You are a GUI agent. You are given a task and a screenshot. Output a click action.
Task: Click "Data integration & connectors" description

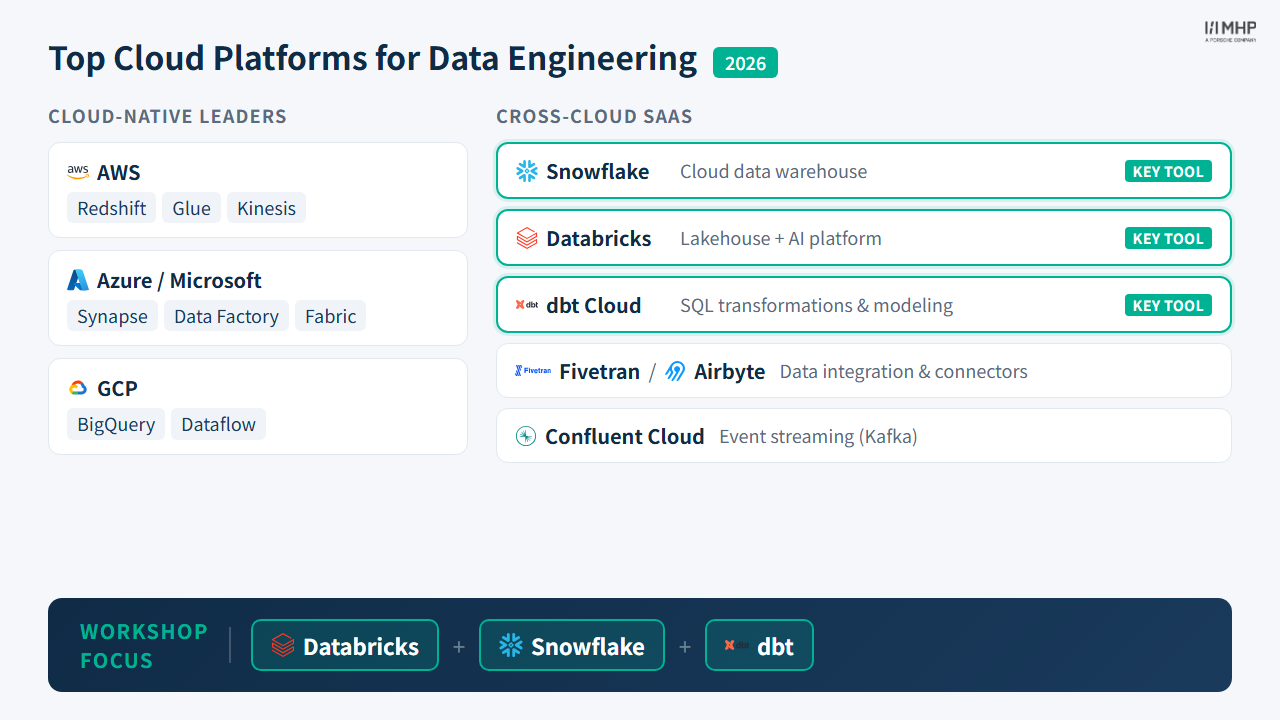(904, 371)
